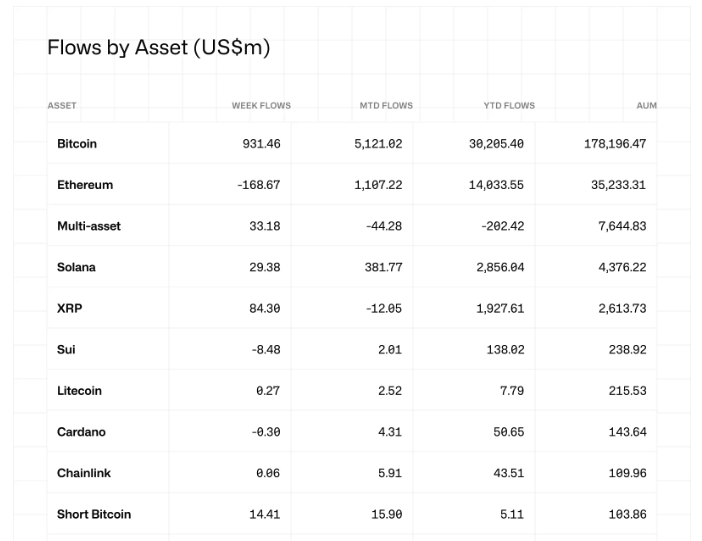This screenshot has height=541, width=702.
Task: Click Solana AUM value 4,376.22
Action: pos(622,267)
